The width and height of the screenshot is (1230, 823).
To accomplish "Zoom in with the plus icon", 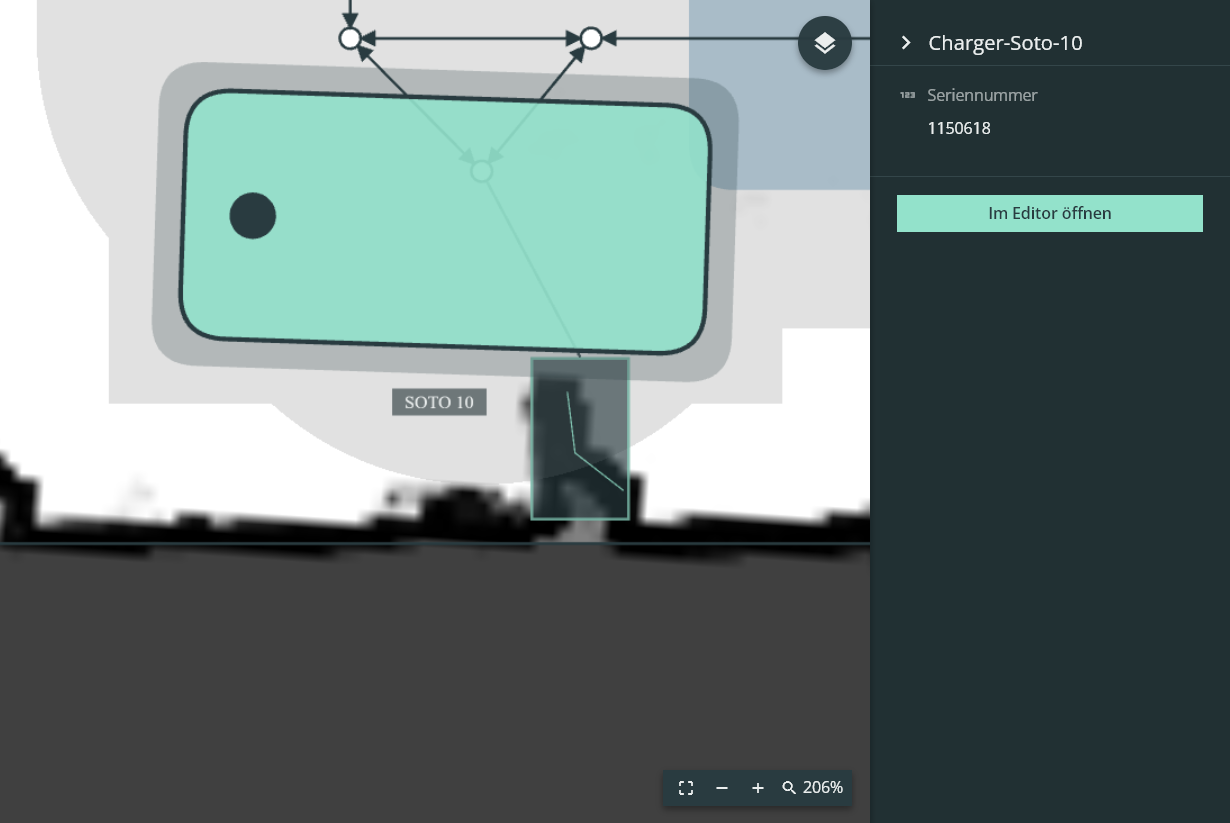I will pyautogui.click(x=758, y=788).
